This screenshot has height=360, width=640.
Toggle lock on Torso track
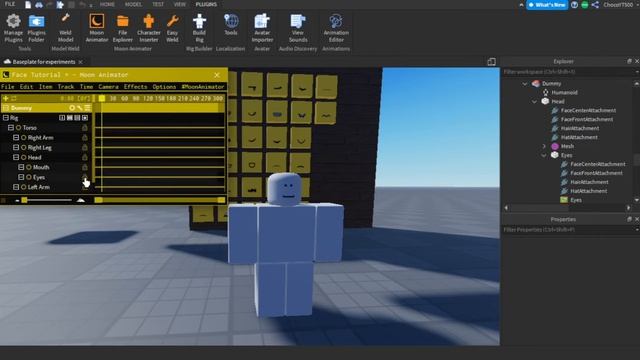point(85,128)
